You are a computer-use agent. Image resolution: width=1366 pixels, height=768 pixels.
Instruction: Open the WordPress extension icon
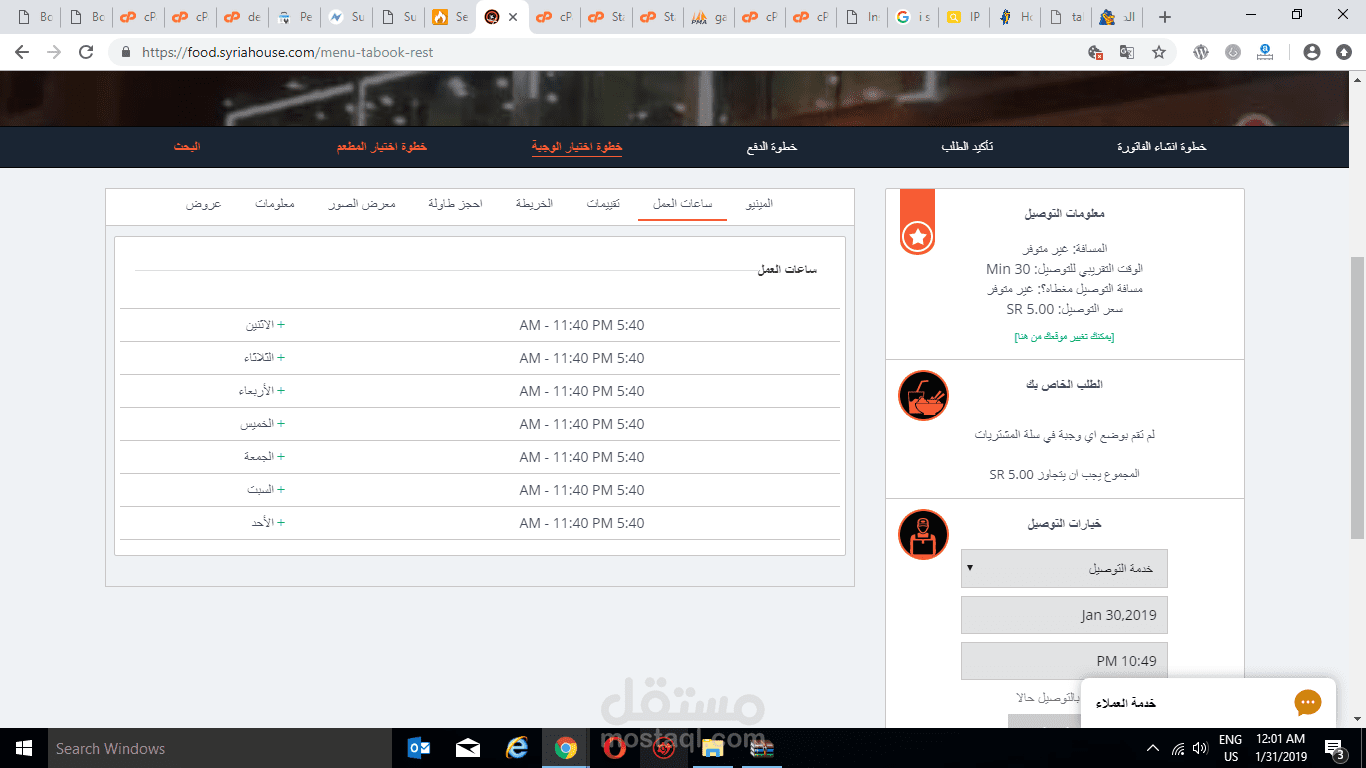coord(1201,52)
